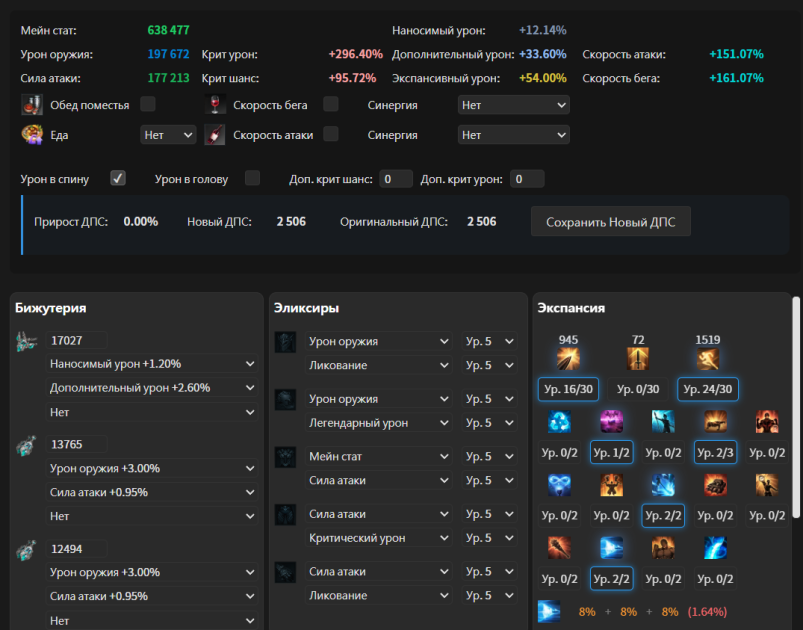Click the Ур. 16/30 level button

tap(568, 389)
